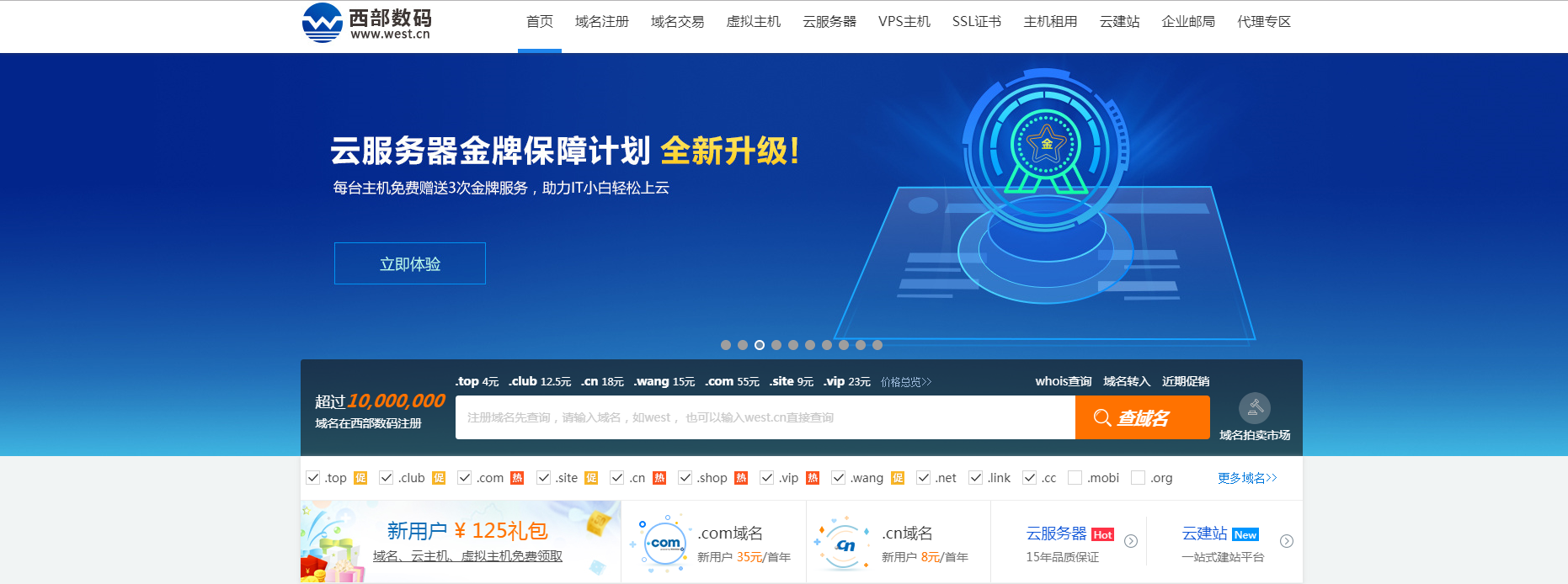
Task: Click the 热 badge next to .com
Action: pos(517,478)
